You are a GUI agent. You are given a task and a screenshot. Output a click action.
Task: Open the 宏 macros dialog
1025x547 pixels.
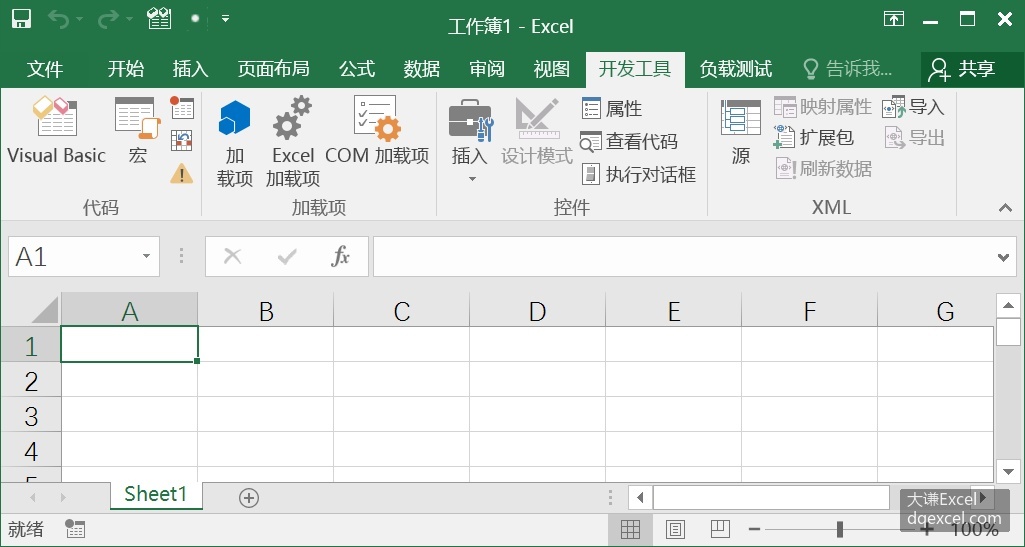pos(137,131)
